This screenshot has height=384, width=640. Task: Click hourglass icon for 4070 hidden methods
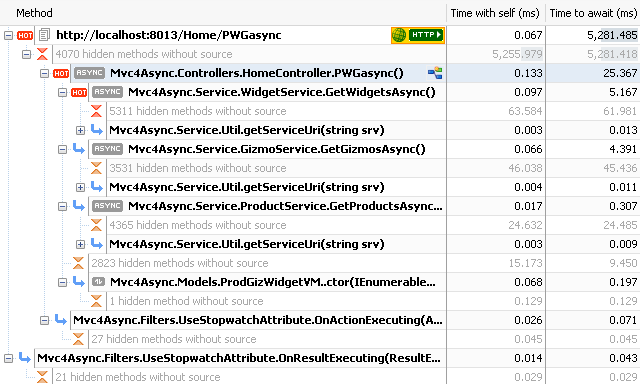42,54
